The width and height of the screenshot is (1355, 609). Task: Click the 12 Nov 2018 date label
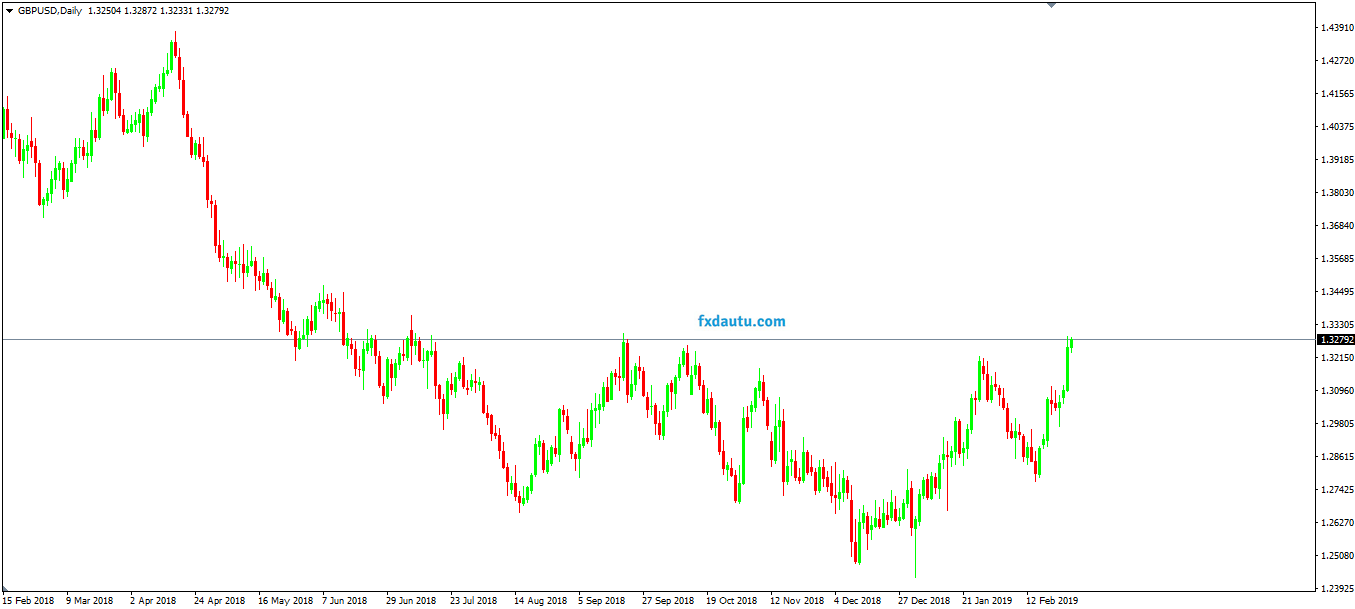[x=796, y=601]
